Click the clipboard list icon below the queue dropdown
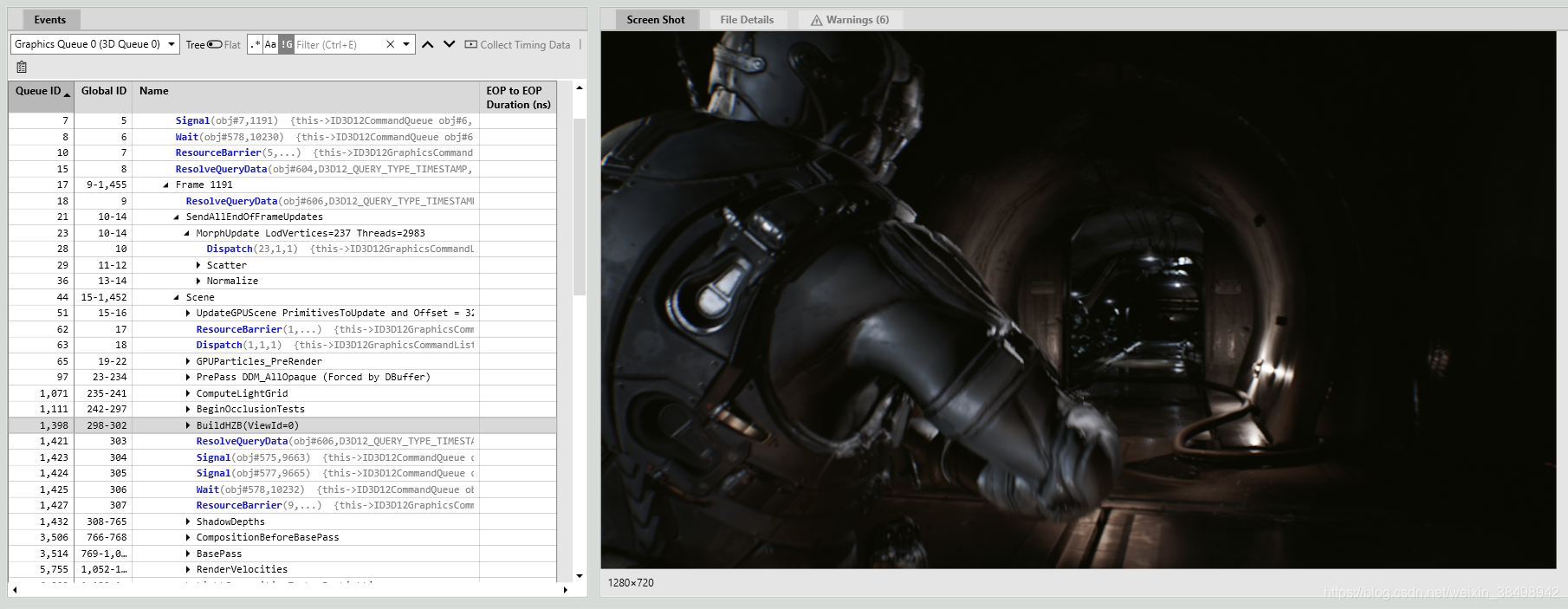The width and height of the screenshot is (1568, 609). (x=22, y=67)
